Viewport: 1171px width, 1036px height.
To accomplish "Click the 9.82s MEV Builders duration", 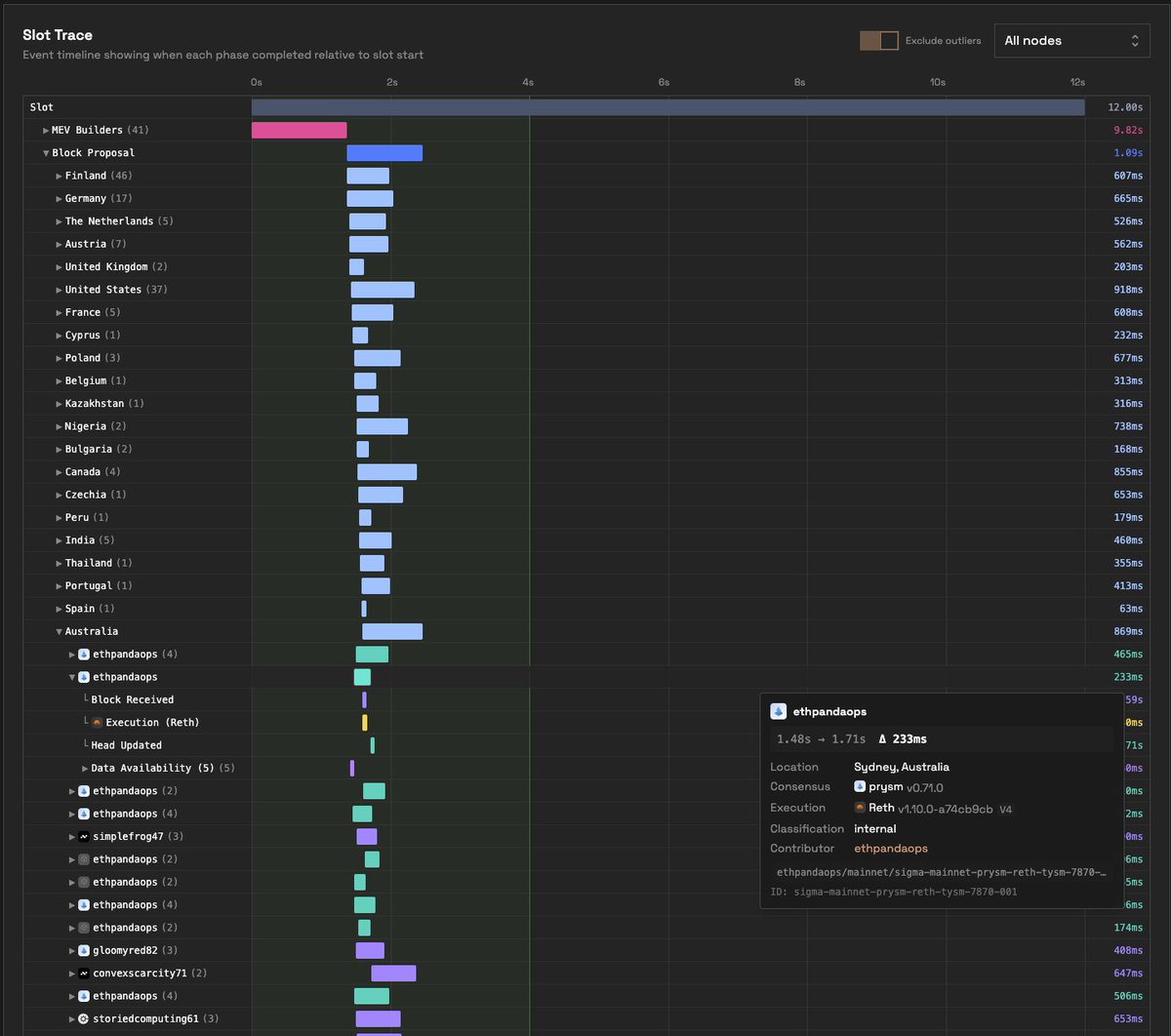I will tap(1128, 131).
